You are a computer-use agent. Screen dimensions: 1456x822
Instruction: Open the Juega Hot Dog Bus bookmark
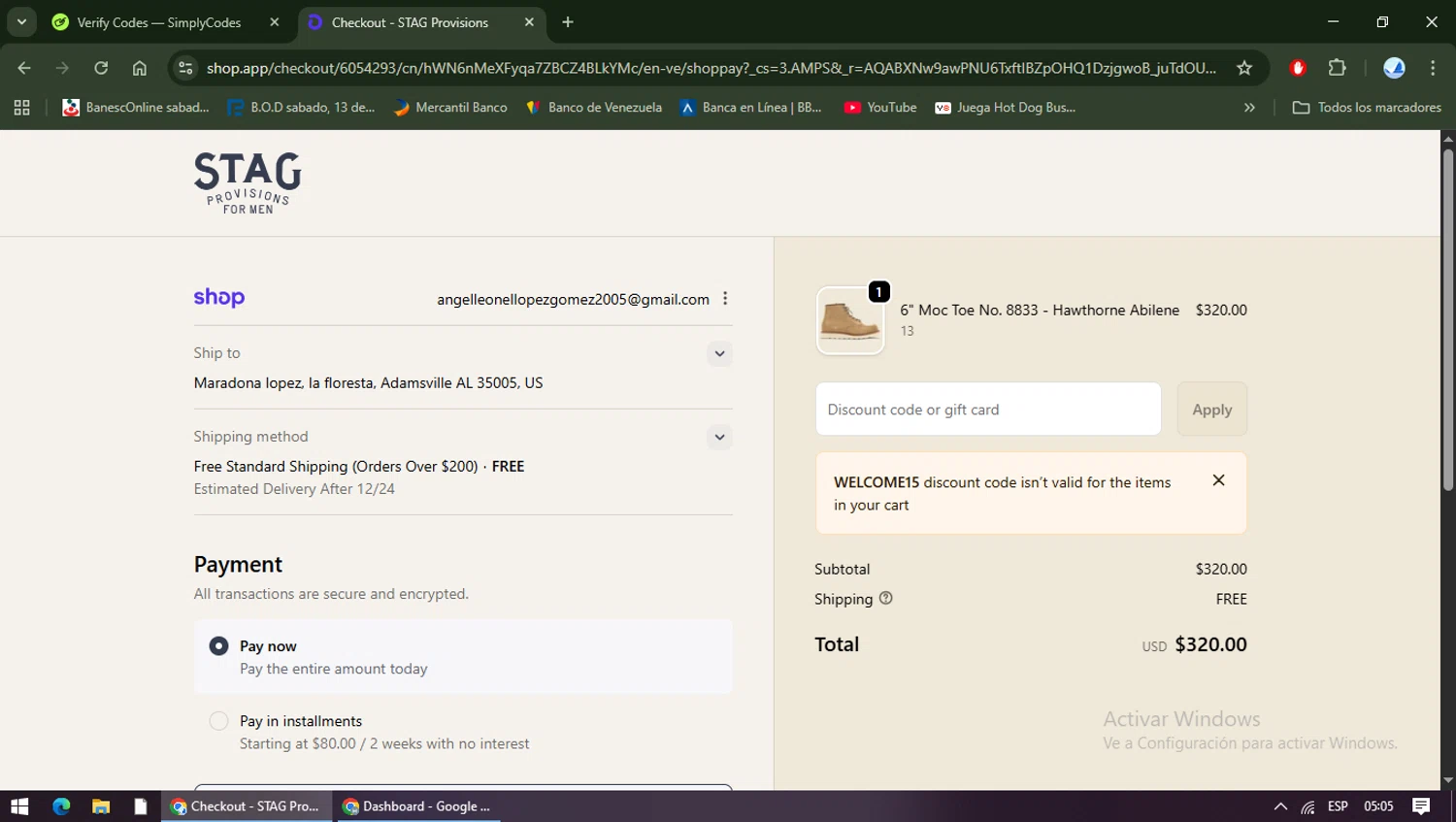click(x=1005, y=108)
